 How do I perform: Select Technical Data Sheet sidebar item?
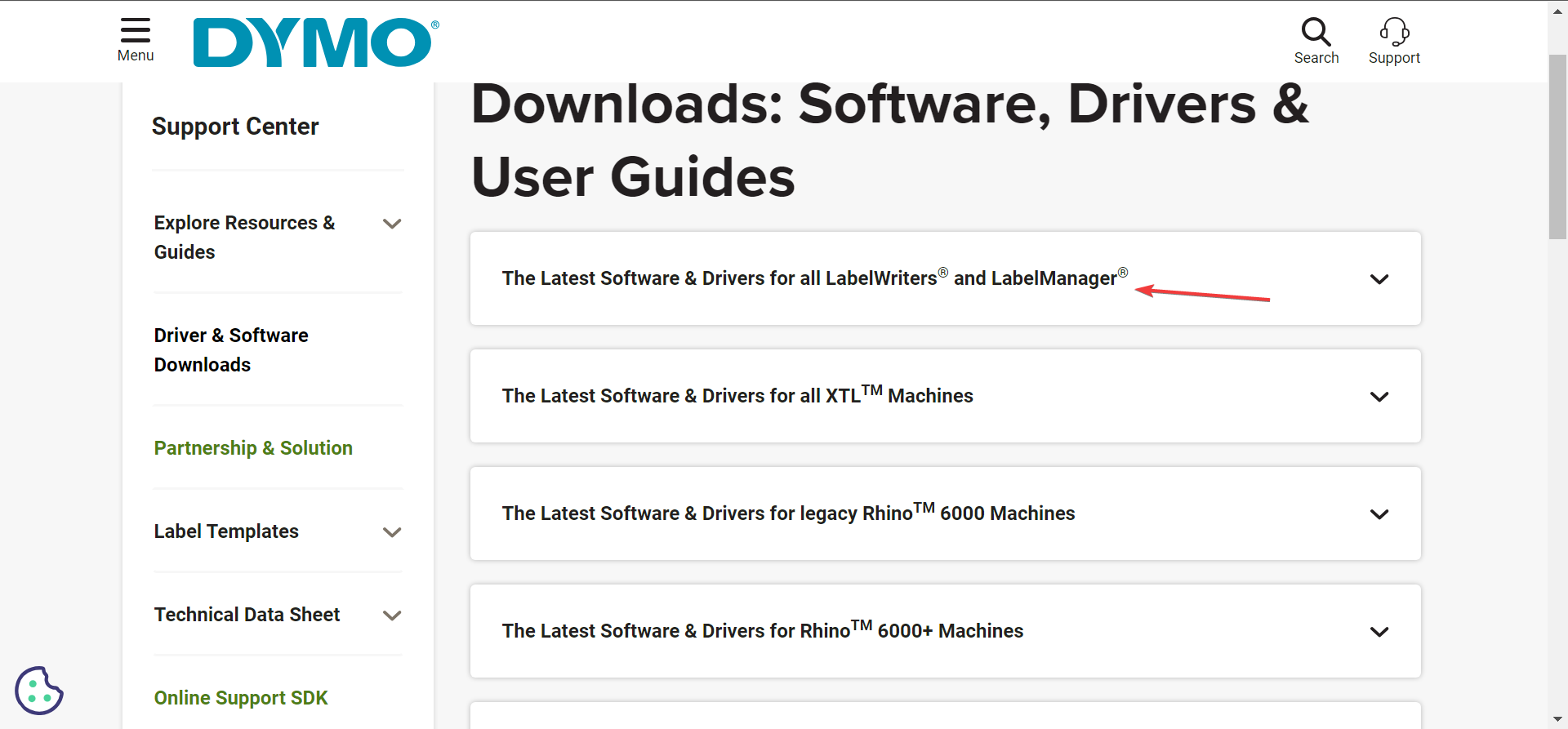pyautogui.click(x=247, y=615)
